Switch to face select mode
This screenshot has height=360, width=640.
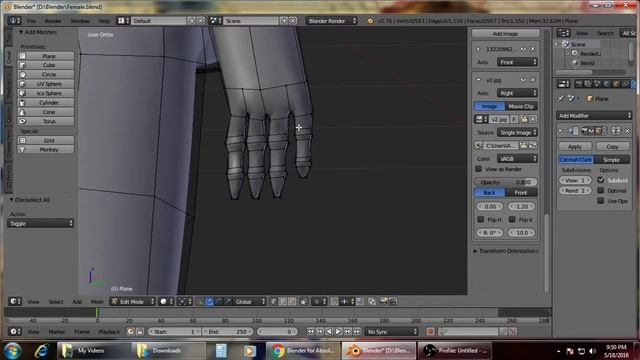(x=292, y=302)
